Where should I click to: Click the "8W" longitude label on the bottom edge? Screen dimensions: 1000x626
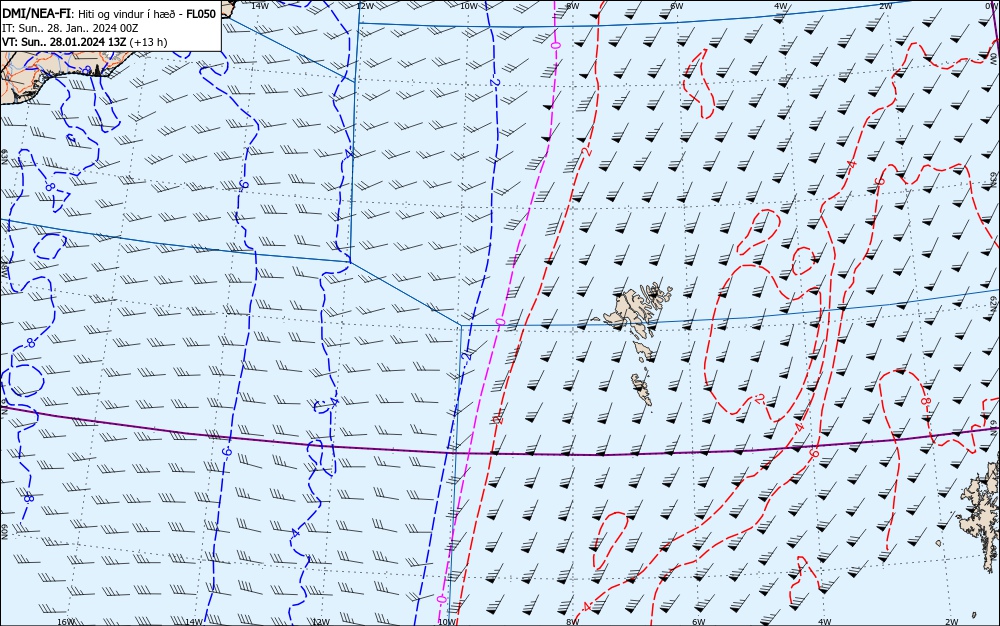coord(573,622)
